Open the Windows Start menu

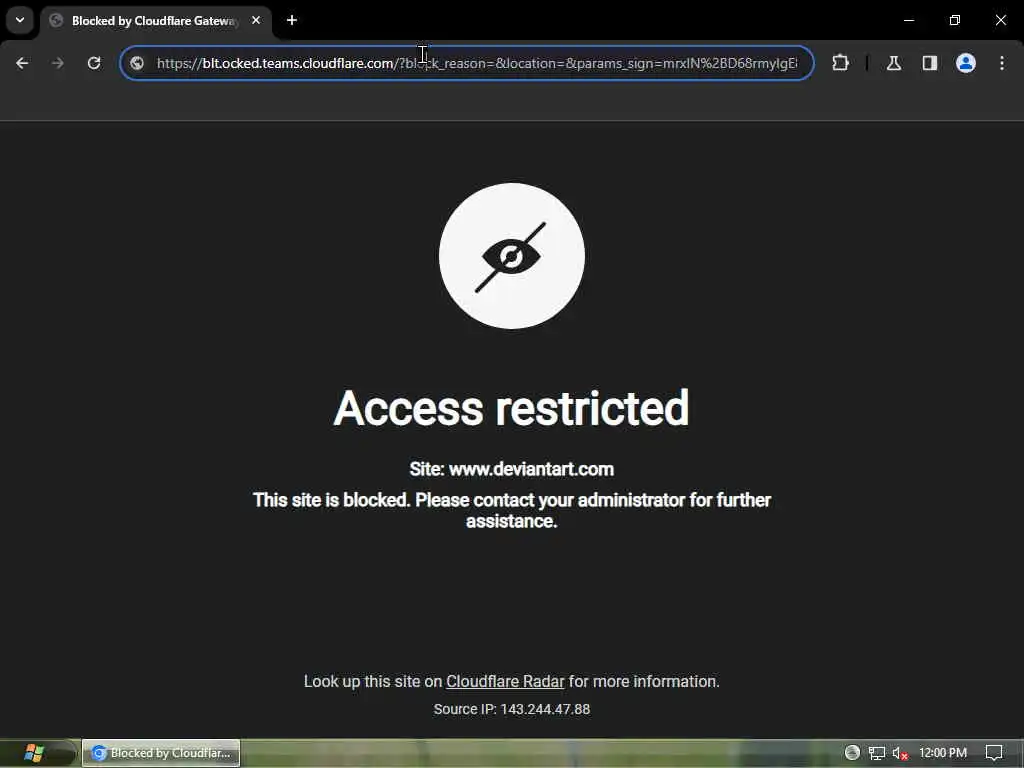click(34, 753)
